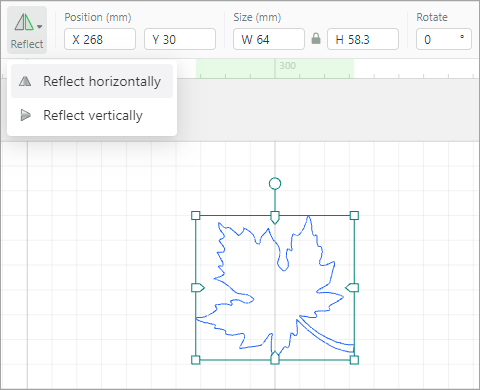This screenshot has width=480, height=390.
Task: Click the width W 64 field
Action: [269, 39]
